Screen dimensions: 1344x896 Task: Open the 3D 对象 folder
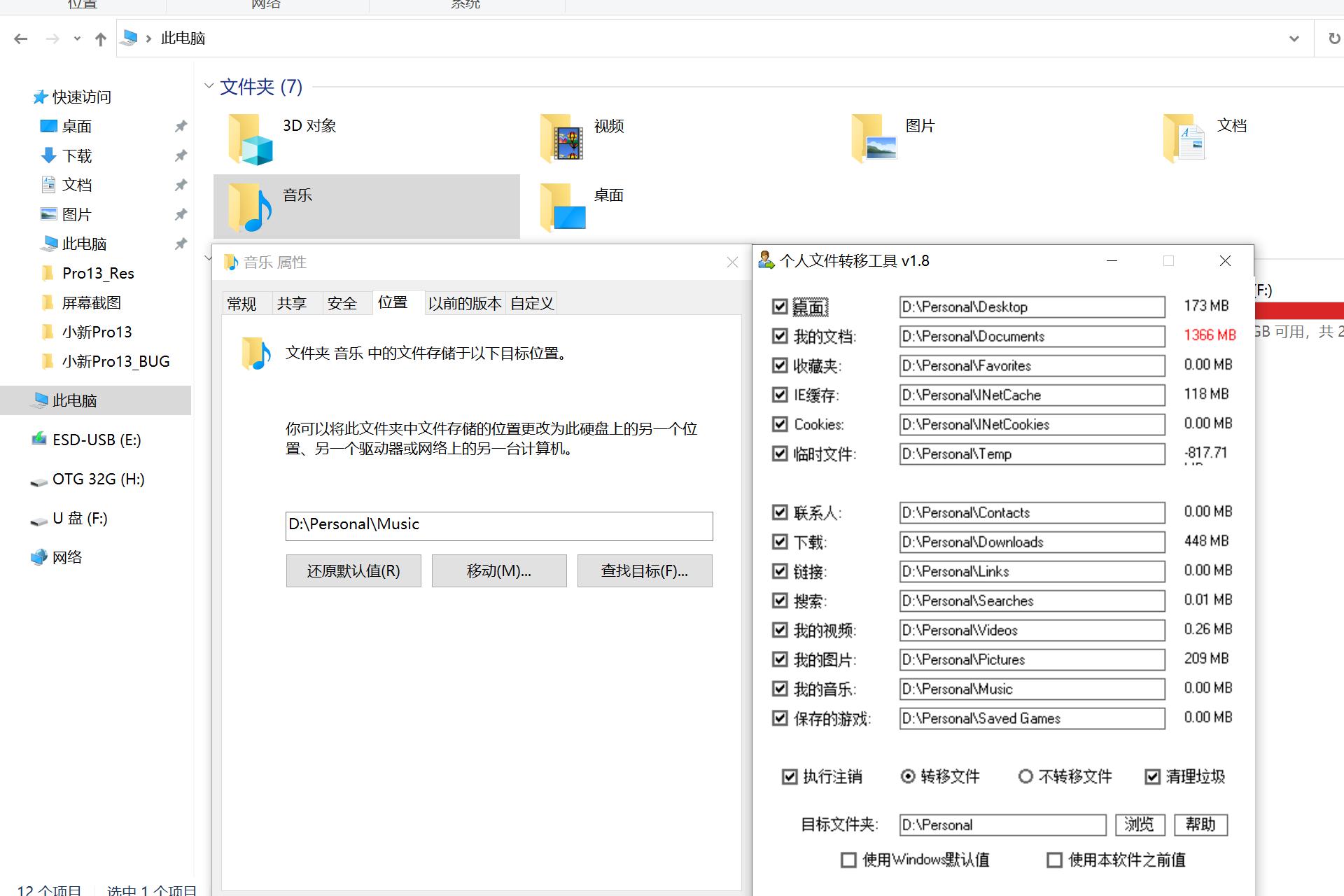click(308, 126)
